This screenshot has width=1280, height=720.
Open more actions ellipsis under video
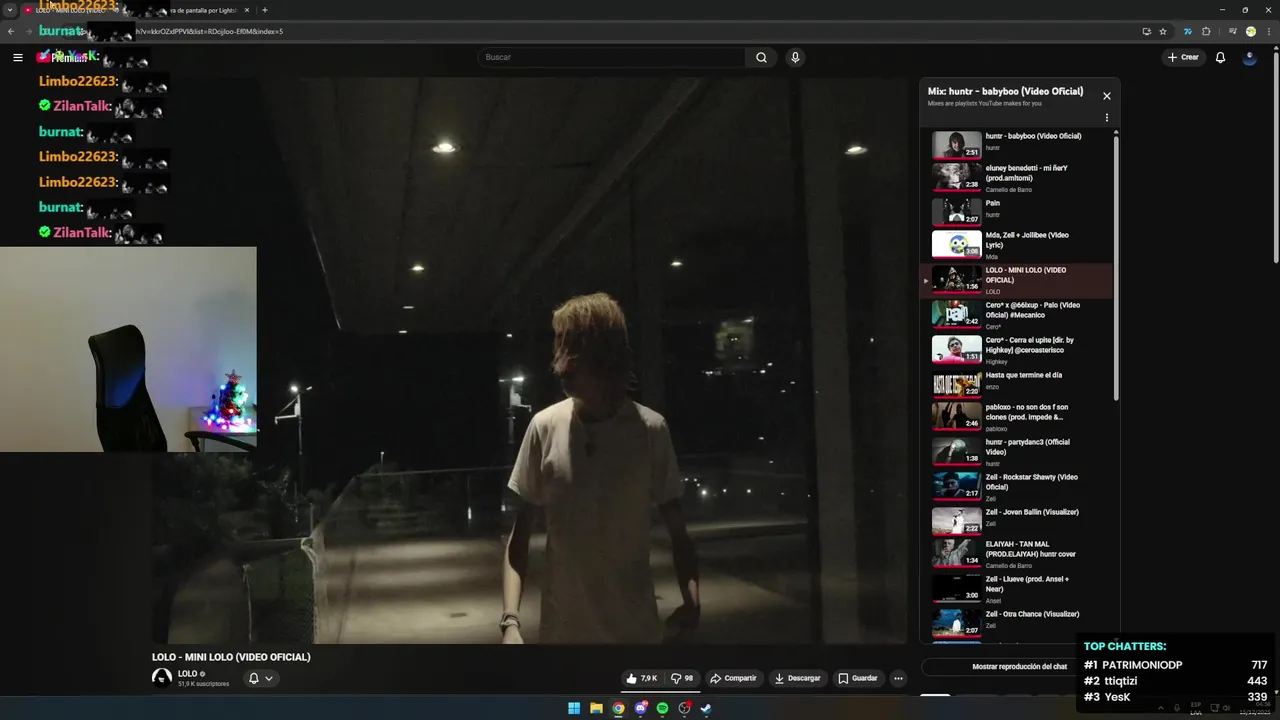[x=898, y=678]
